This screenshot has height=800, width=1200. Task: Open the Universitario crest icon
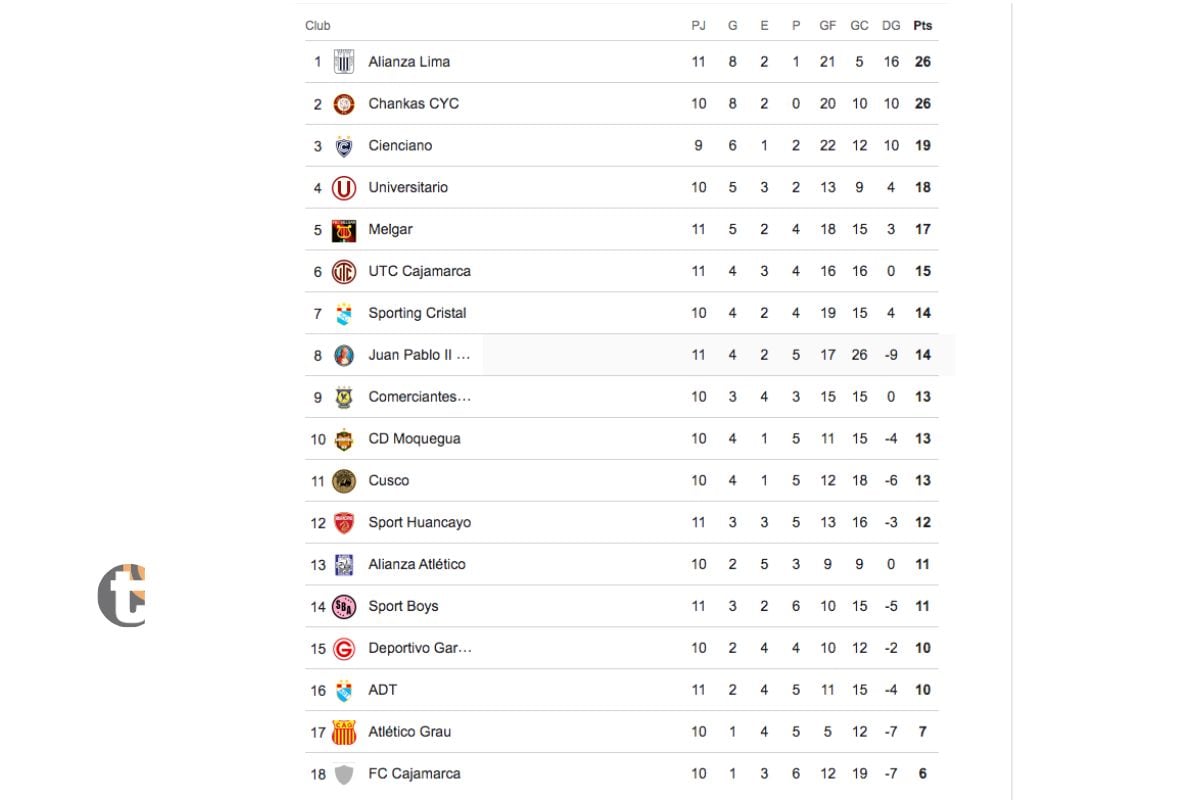click(343, 187)
